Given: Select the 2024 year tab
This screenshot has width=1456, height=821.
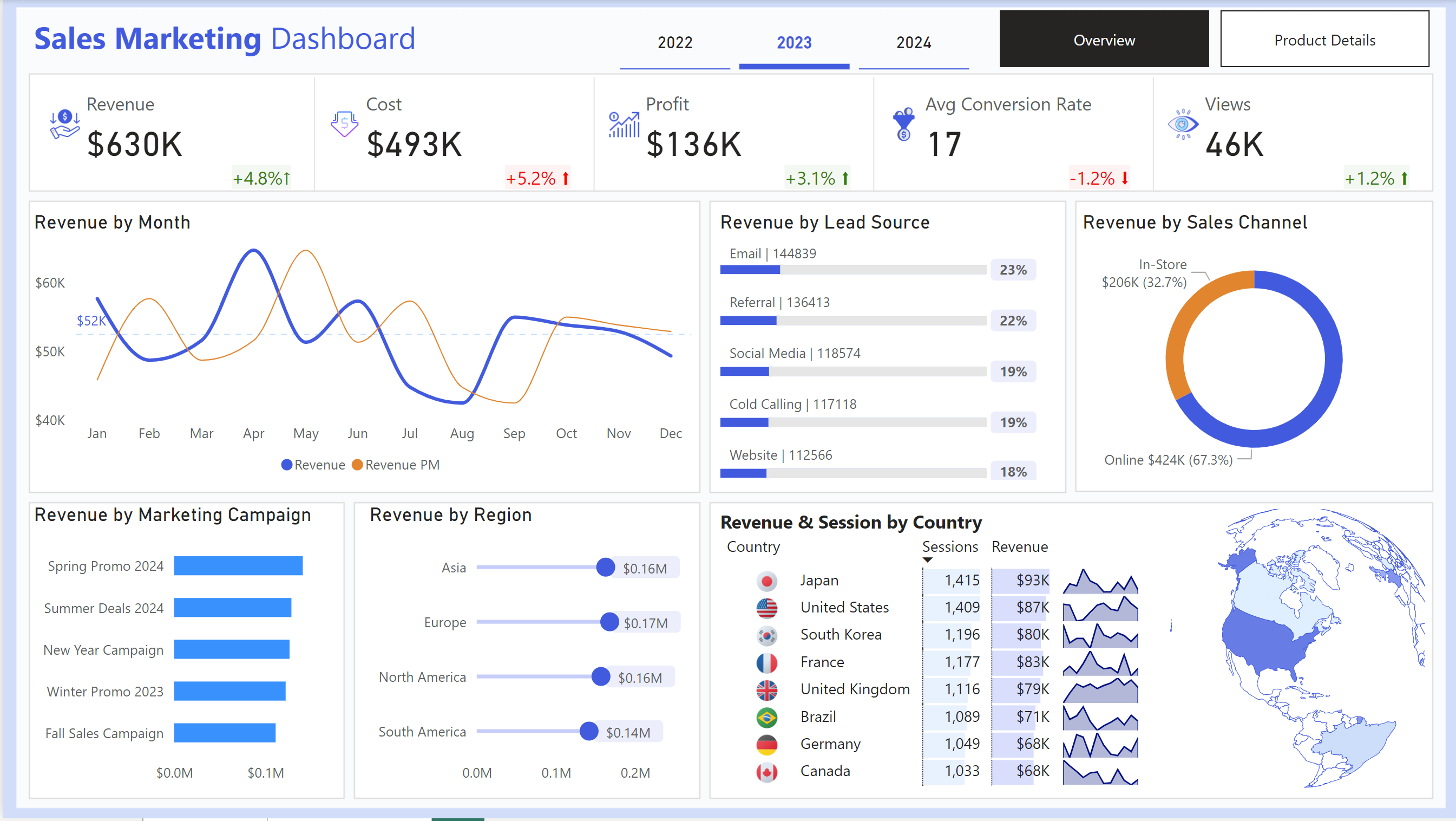Looking at the screenshot, I should click(914, 43).
